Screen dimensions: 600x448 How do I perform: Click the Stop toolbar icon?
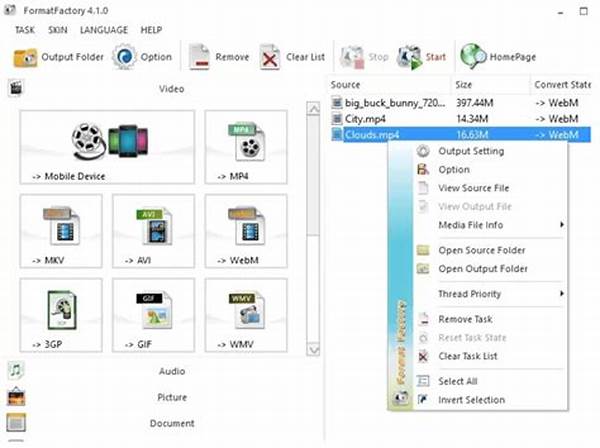point(352,57)
